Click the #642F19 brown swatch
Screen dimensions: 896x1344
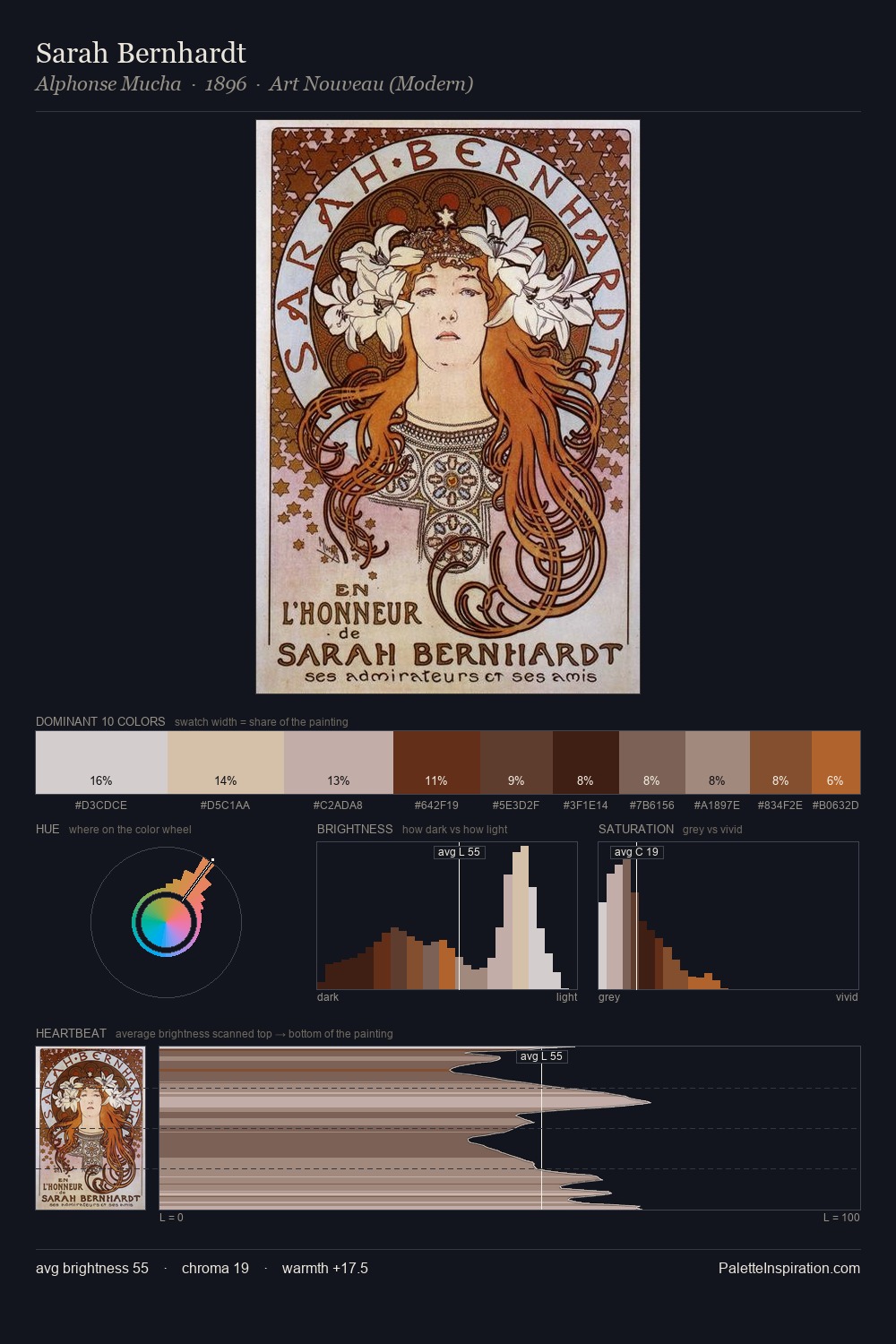coord(436,762)
